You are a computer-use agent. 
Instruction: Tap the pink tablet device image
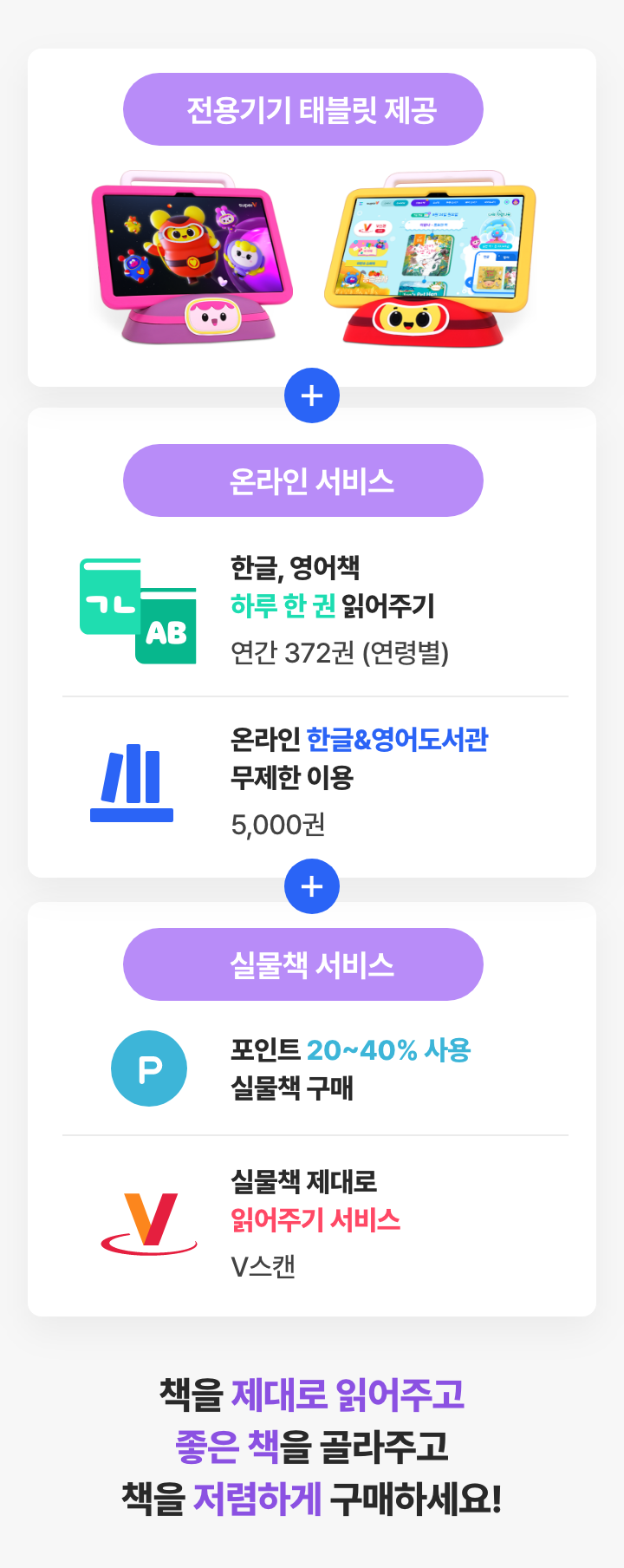point(192,258)
